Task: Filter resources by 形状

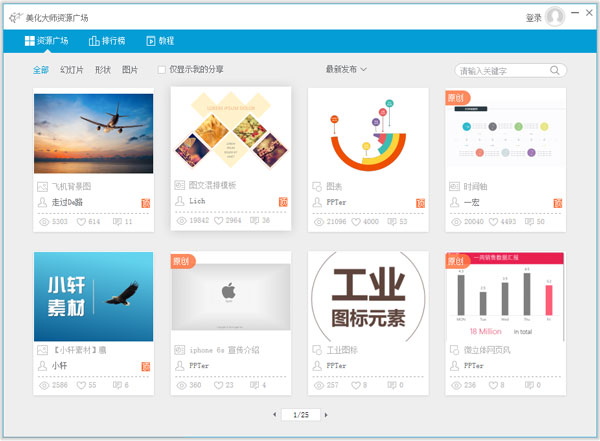Action: pos(102,70)
